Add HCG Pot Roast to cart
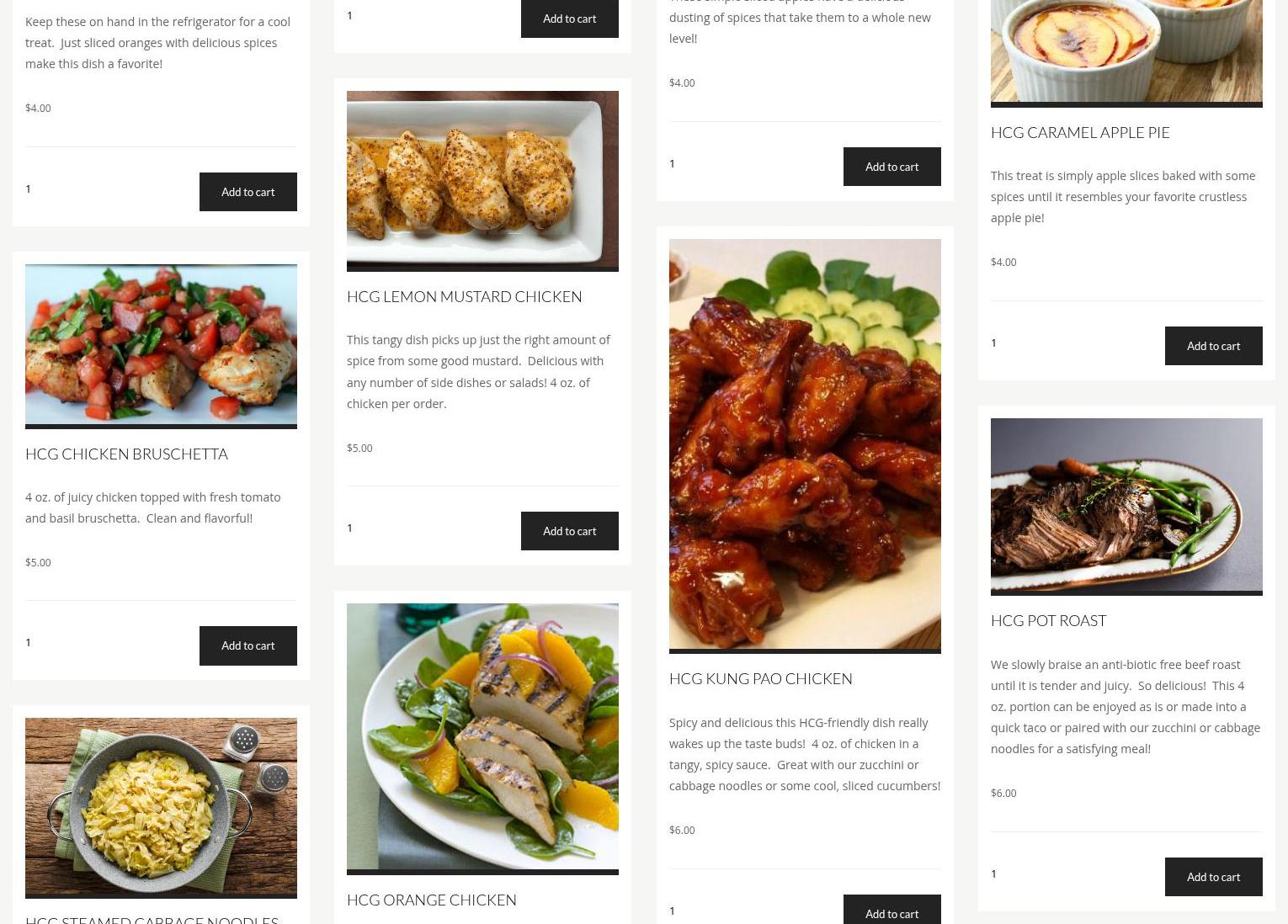Viewport: 1288px width, 924px height. tap(1213, 877)
